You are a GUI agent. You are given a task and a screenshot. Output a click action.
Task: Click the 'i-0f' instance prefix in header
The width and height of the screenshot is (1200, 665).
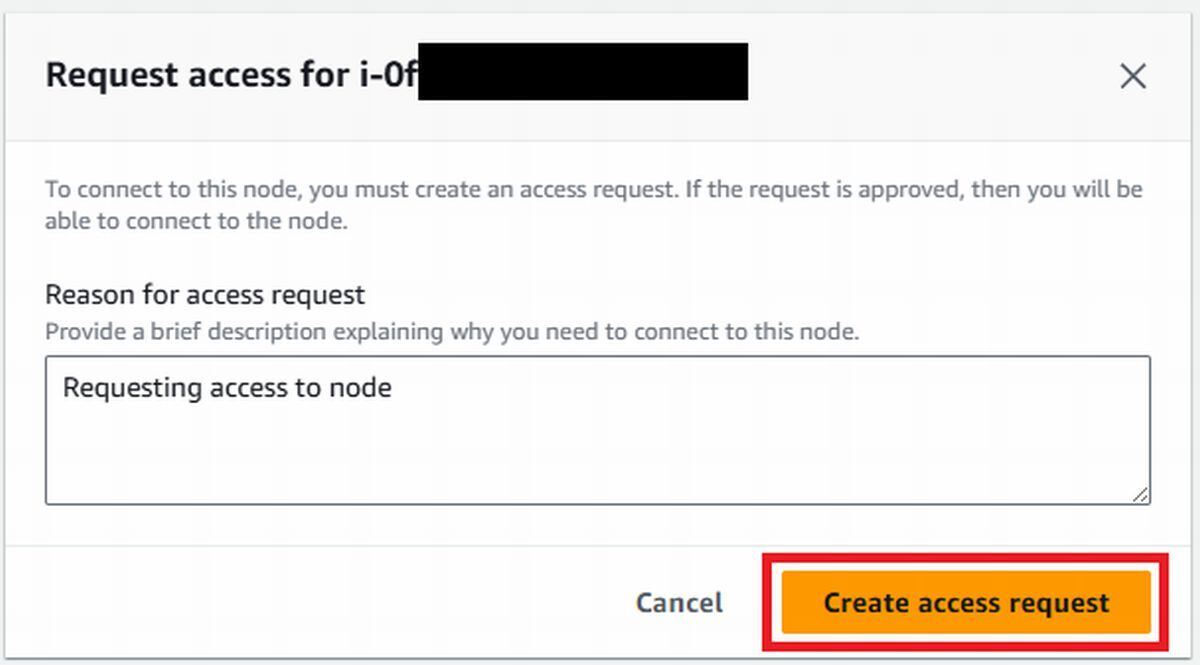388,75
